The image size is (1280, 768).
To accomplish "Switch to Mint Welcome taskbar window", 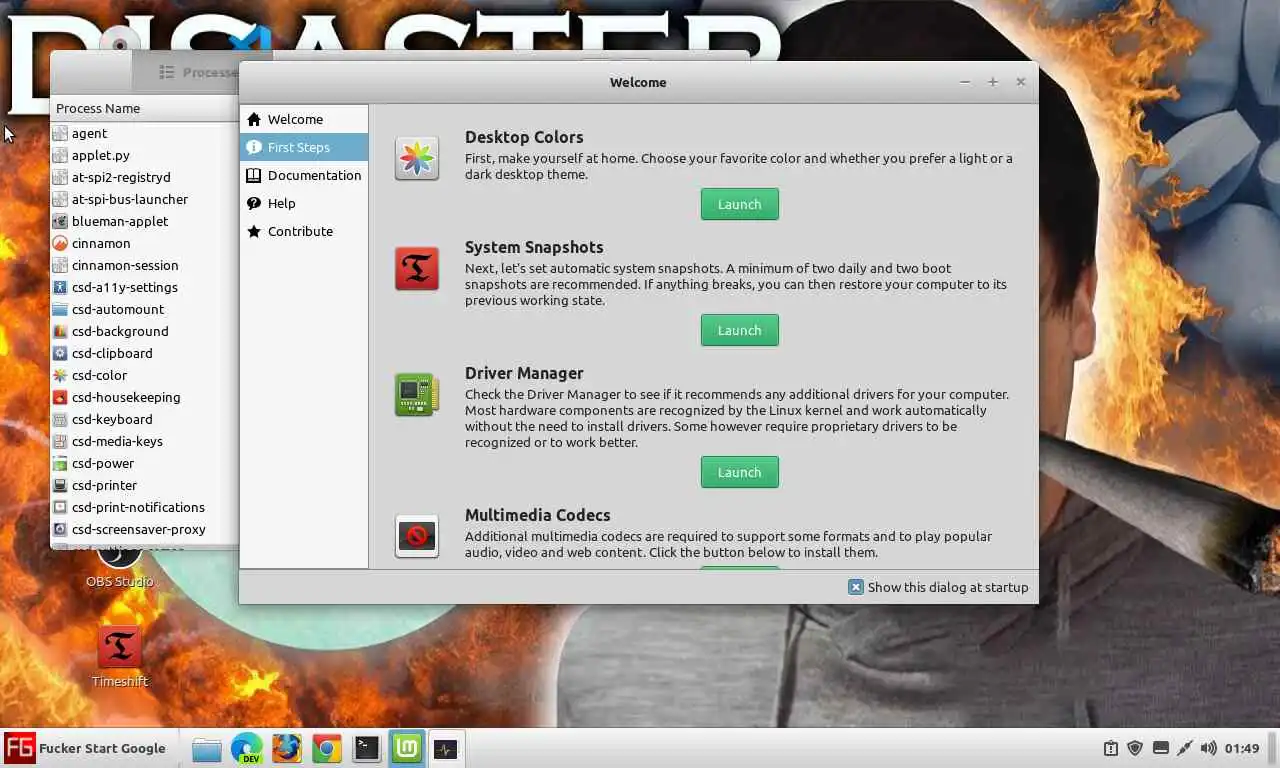I will pos(407,748).
